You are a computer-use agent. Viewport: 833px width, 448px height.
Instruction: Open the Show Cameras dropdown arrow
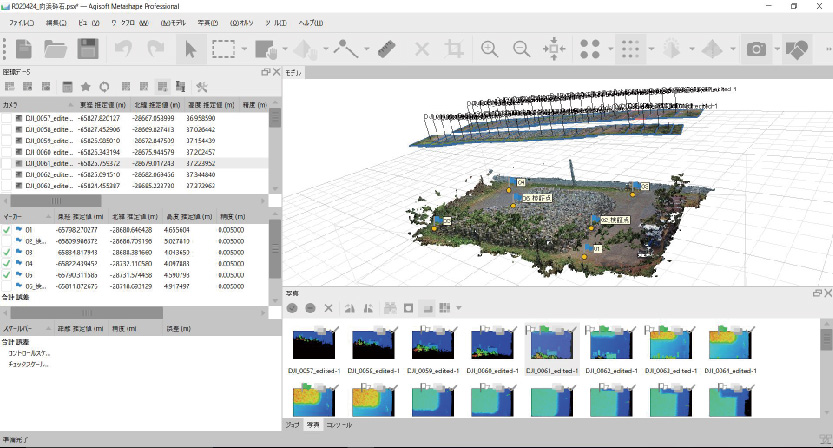[777, 49]
